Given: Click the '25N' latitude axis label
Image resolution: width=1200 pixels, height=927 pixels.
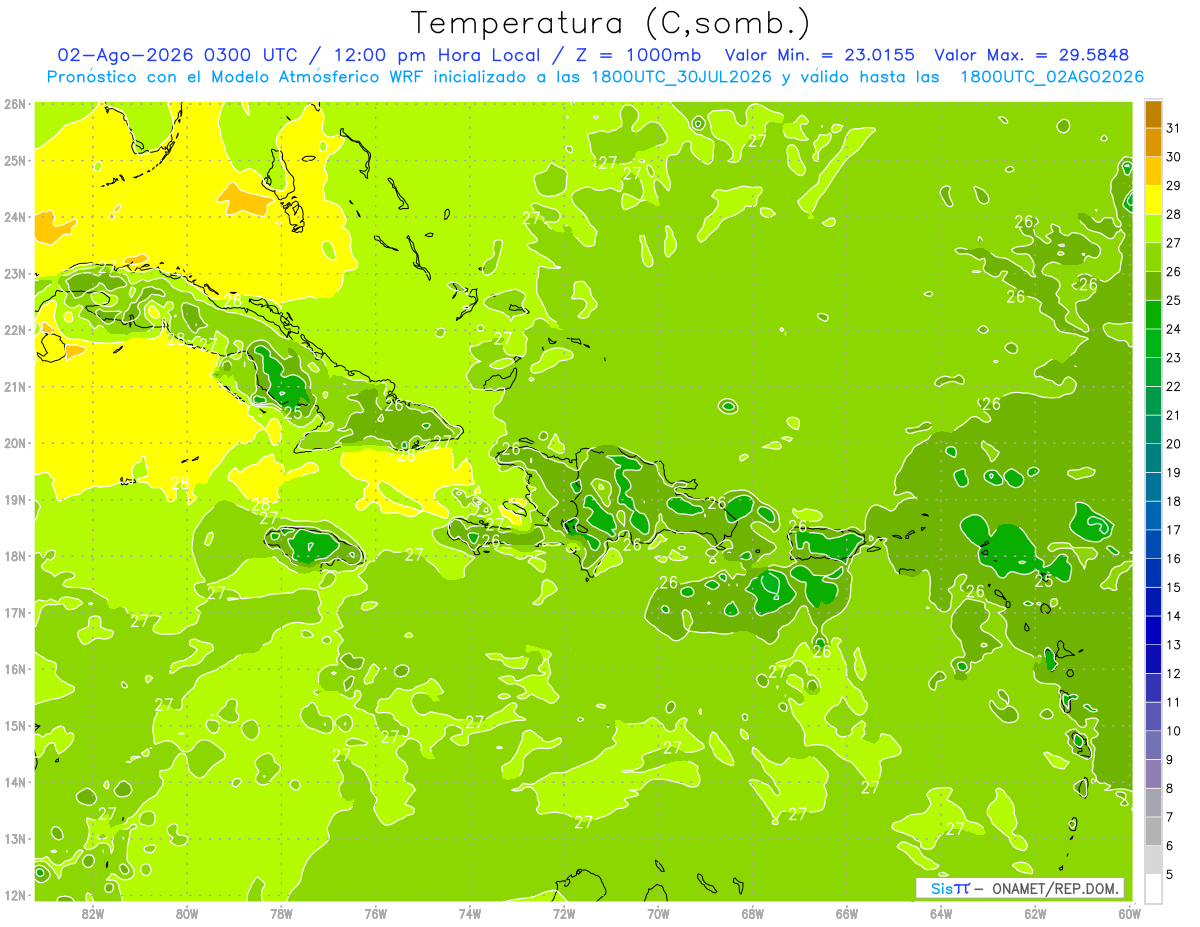Looking at the screenshot, I should [x=15, y=160].
